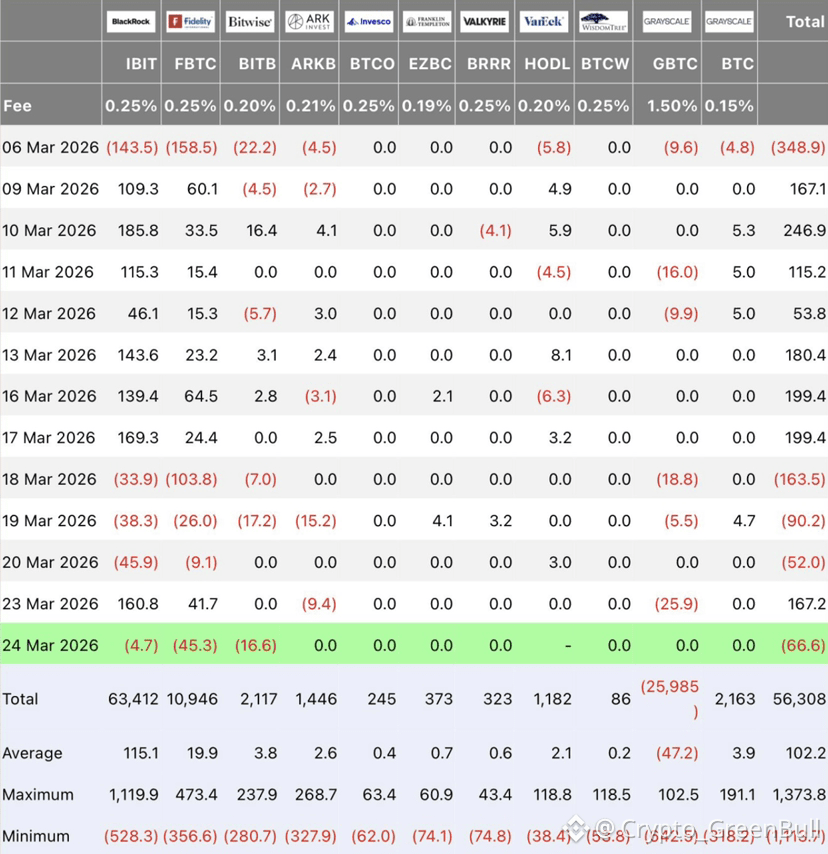This screenshot has width=828, height=854.
Task: Click FBTC cumulative total 10,946
Action: (192, 699)
